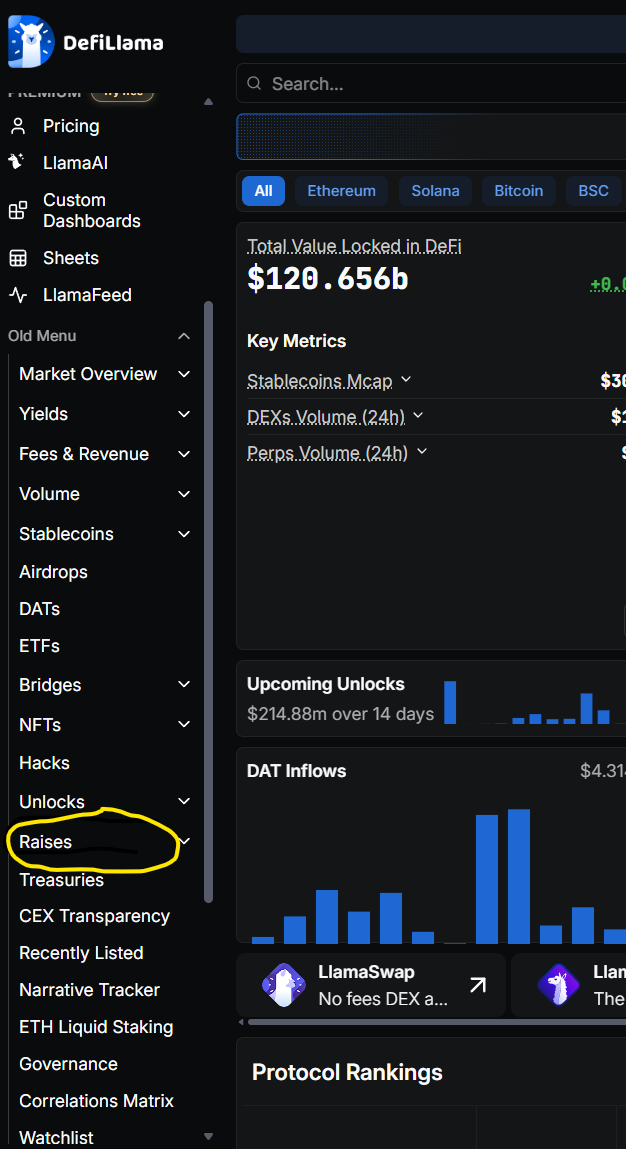
Task: Click the Pricing person icon
Action: click(x=18, y=126)
